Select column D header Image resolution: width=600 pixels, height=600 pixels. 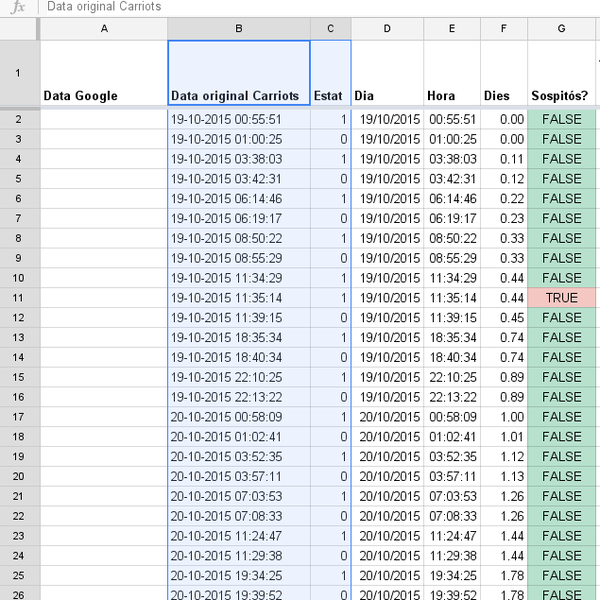pyautogui.click(x=387, y=30)
